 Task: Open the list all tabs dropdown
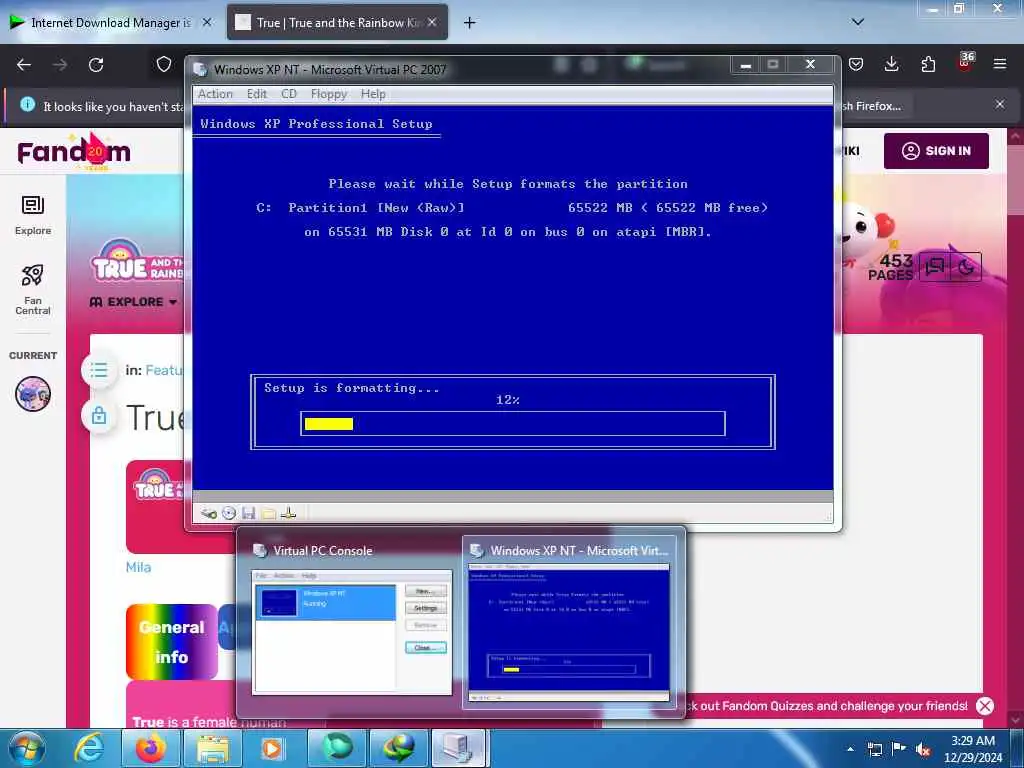pyautogui.click(x=857, y=23)
